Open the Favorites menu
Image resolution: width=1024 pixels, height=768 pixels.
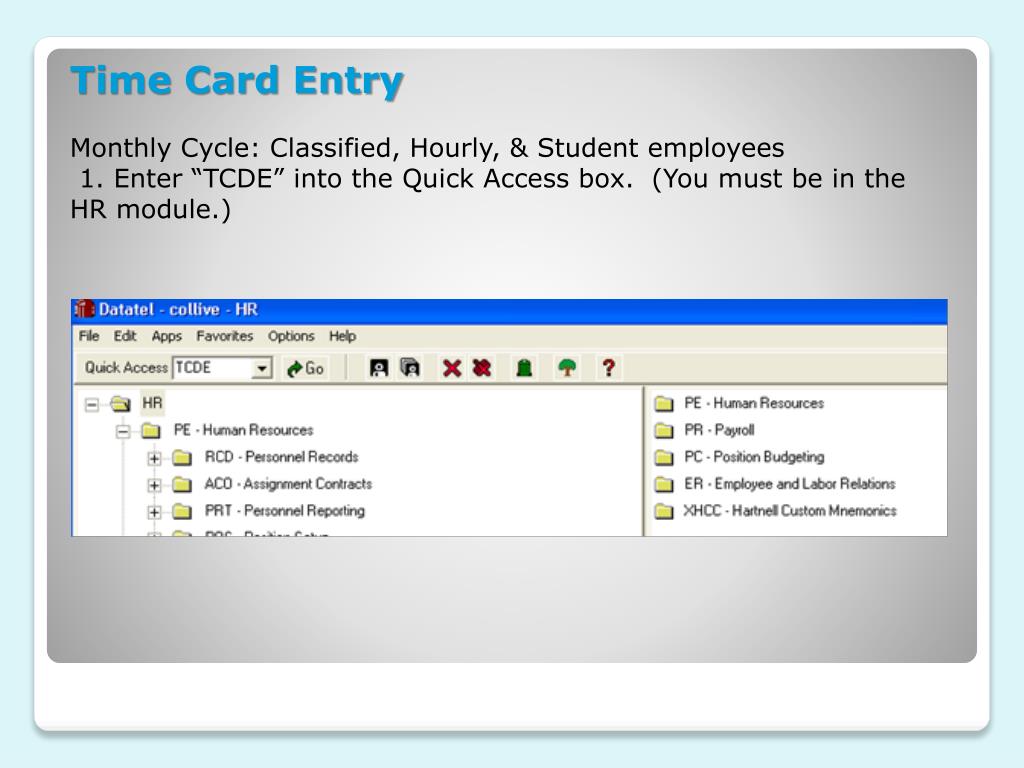(225, 336)
